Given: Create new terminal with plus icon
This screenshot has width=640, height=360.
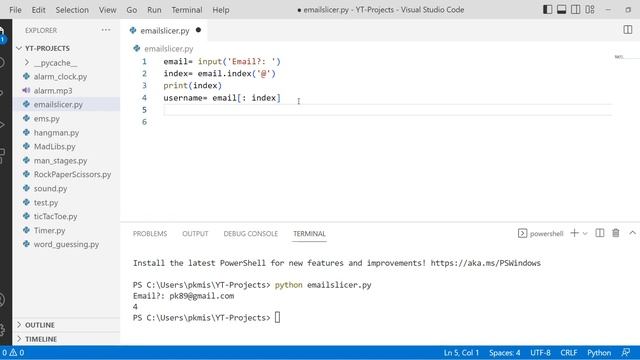Looking at the screenshot, I should pos(574,233).
